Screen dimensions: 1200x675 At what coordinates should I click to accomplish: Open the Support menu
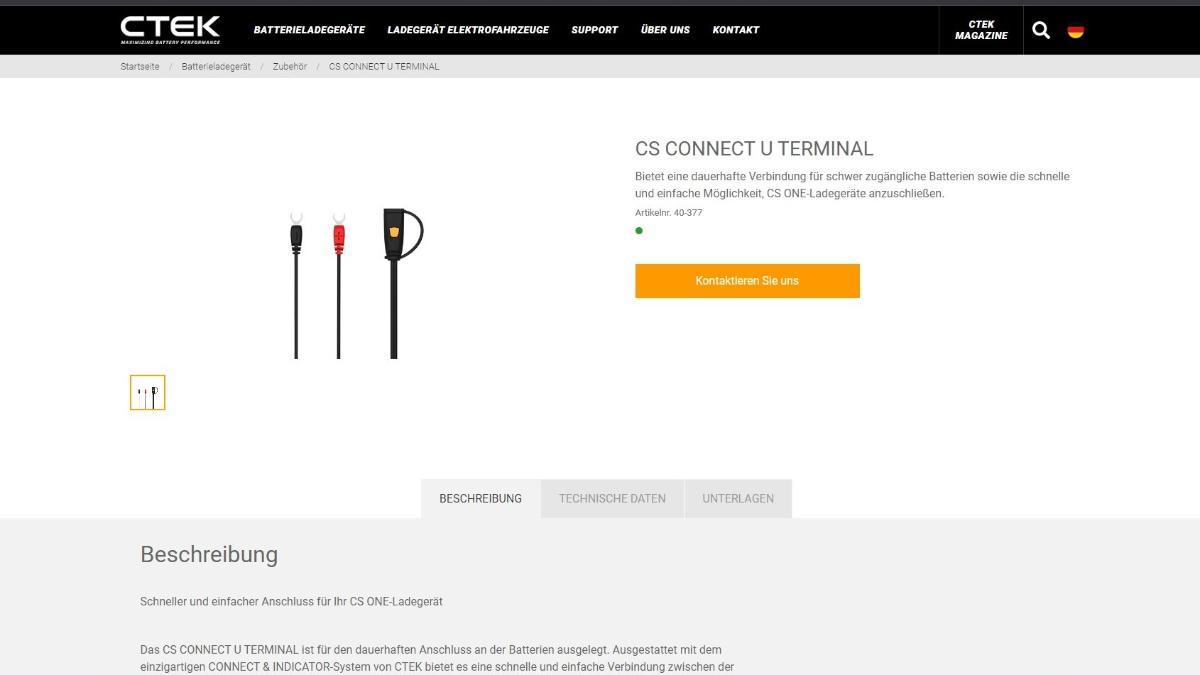pyautogui.click(x=594, y=30)
